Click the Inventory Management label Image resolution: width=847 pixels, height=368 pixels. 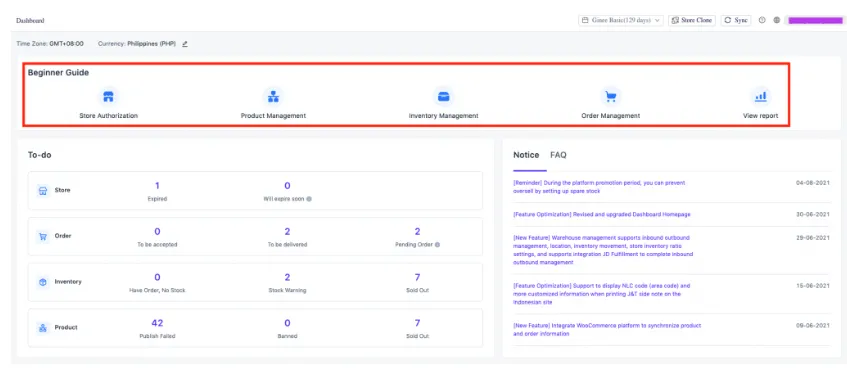(443, 116)
